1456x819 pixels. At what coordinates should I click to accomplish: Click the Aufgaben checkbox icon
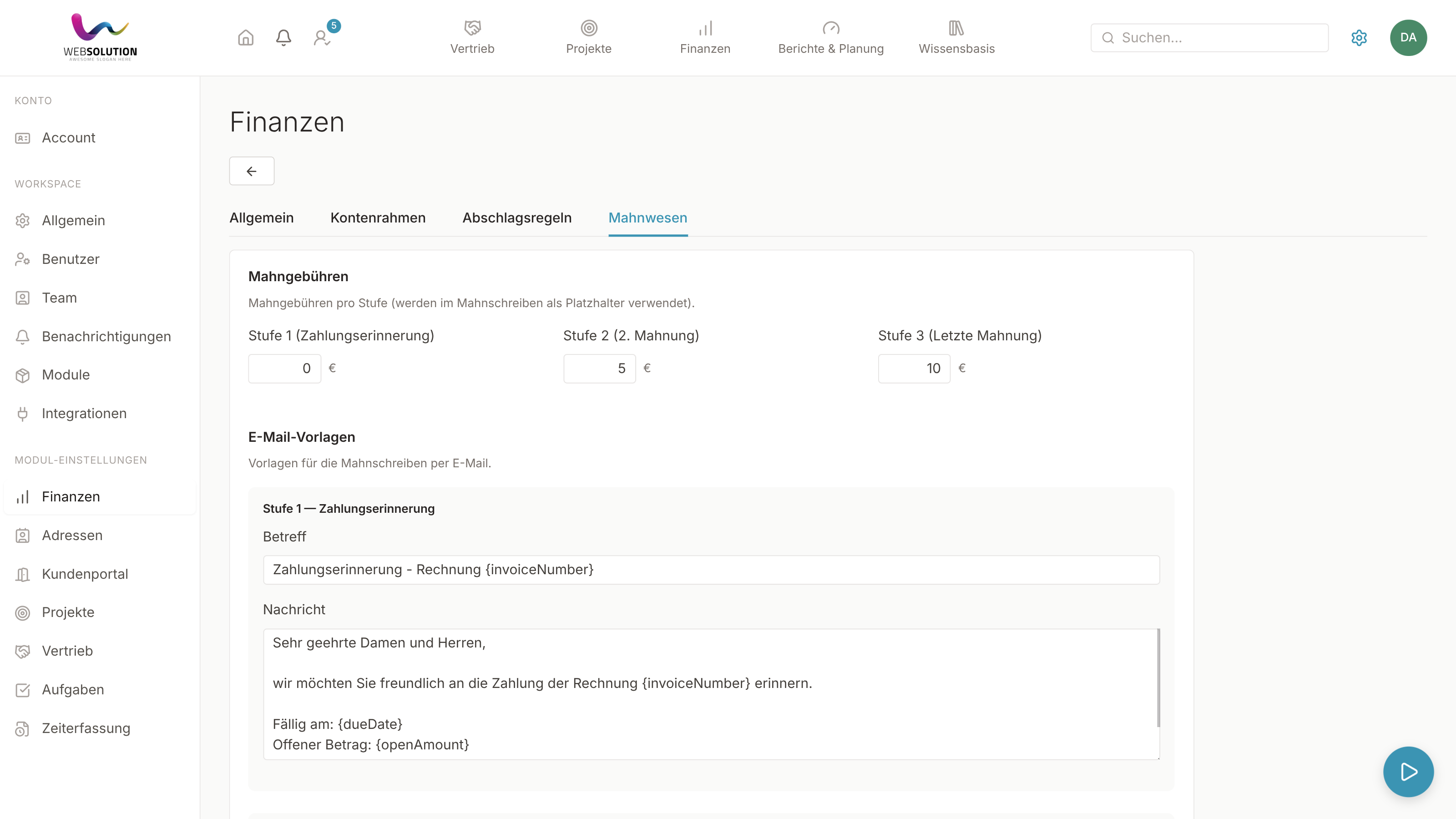pyautogui.click(x=23, y=690)
